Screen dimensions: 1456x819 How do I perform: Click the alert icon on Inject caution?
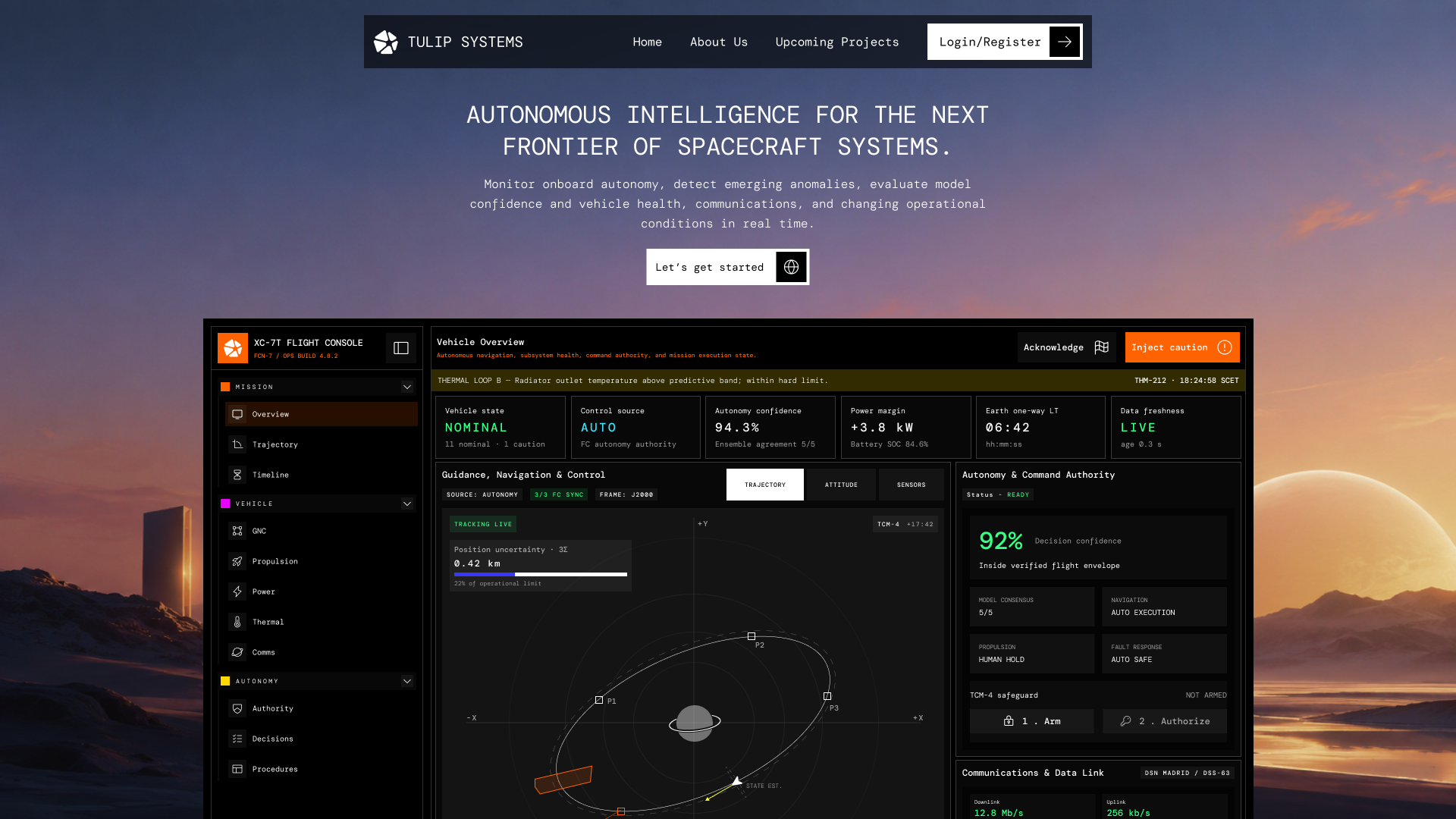click(1225, 347)
